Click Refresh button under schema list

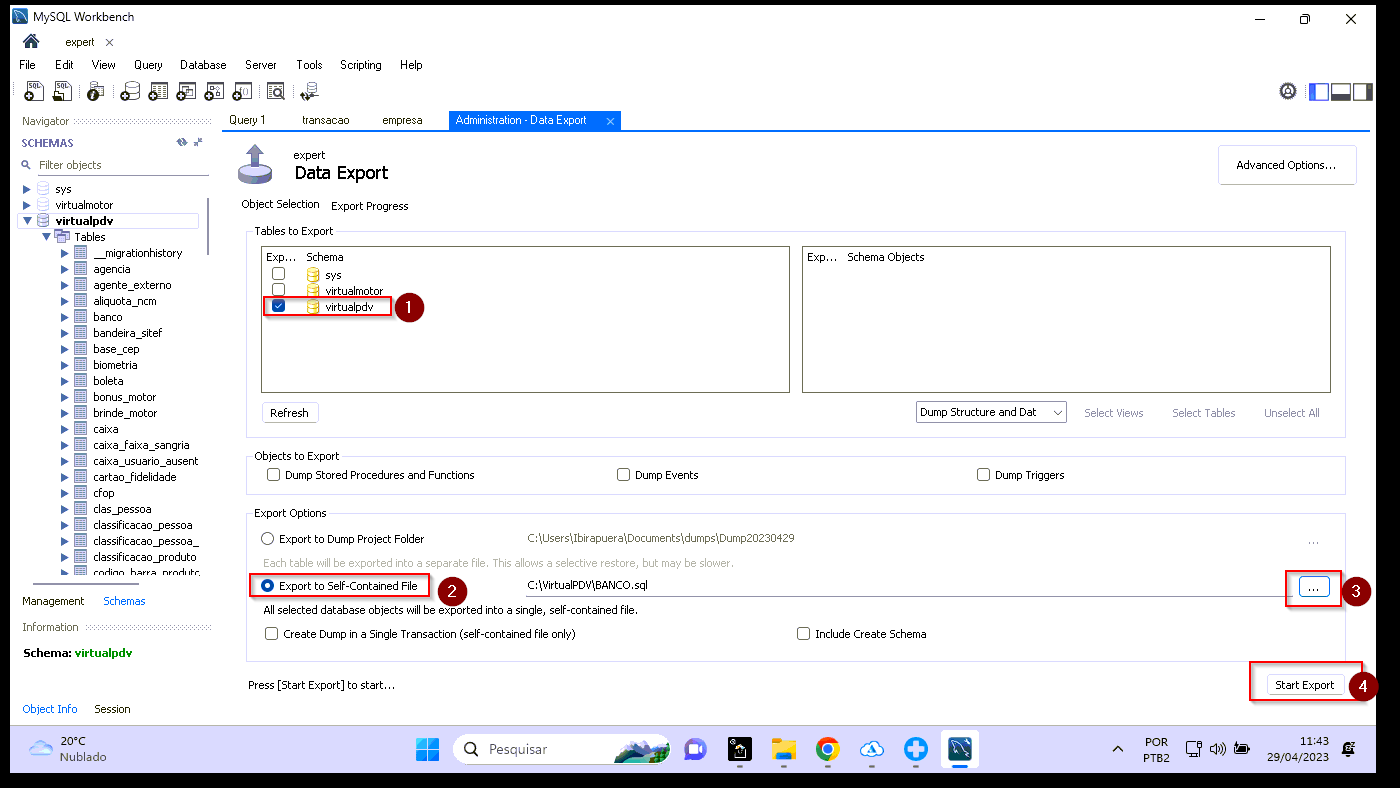(289, 413)
